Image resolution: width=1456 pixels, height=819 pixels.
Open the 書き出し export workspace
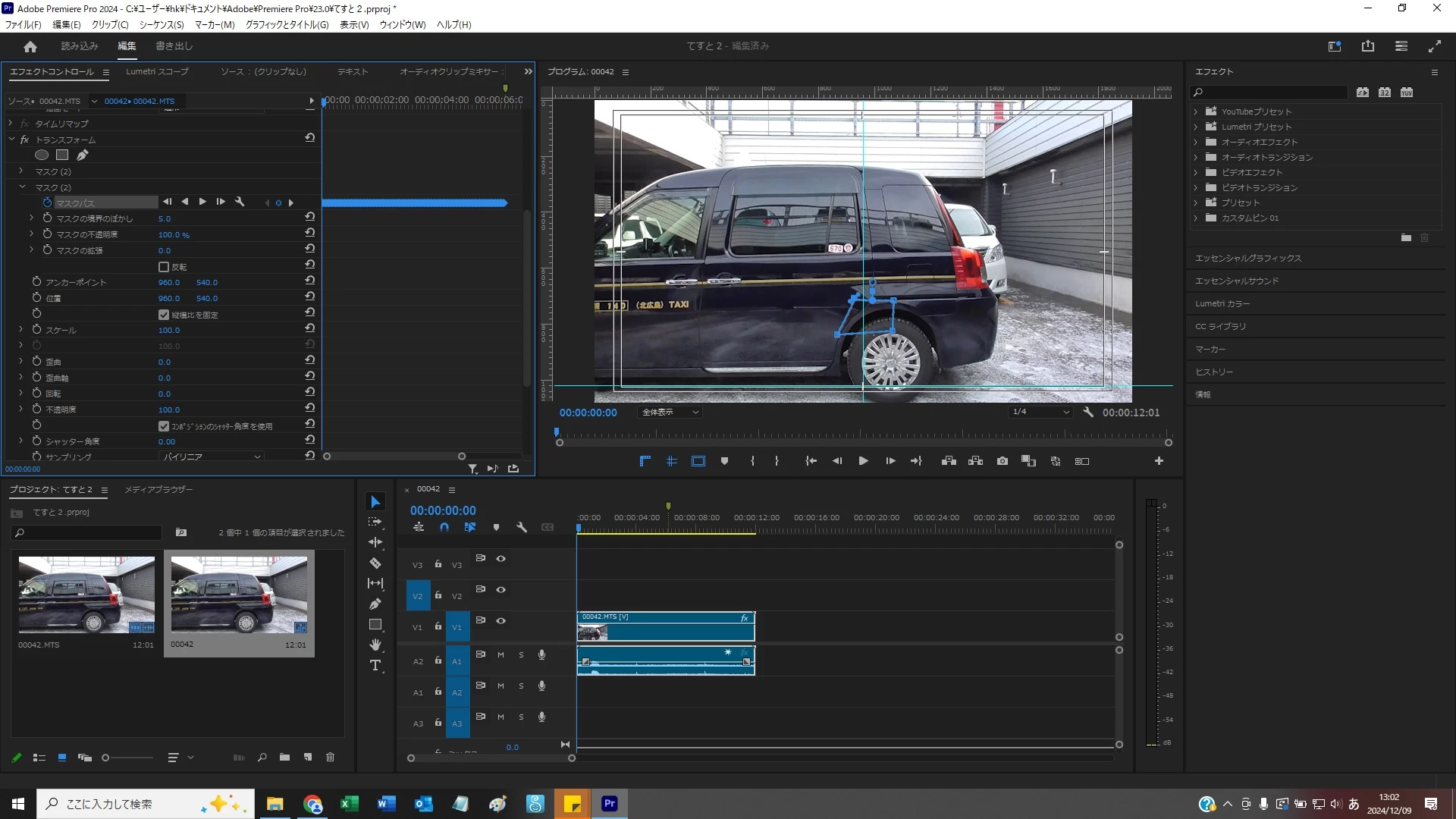[174, 46]
